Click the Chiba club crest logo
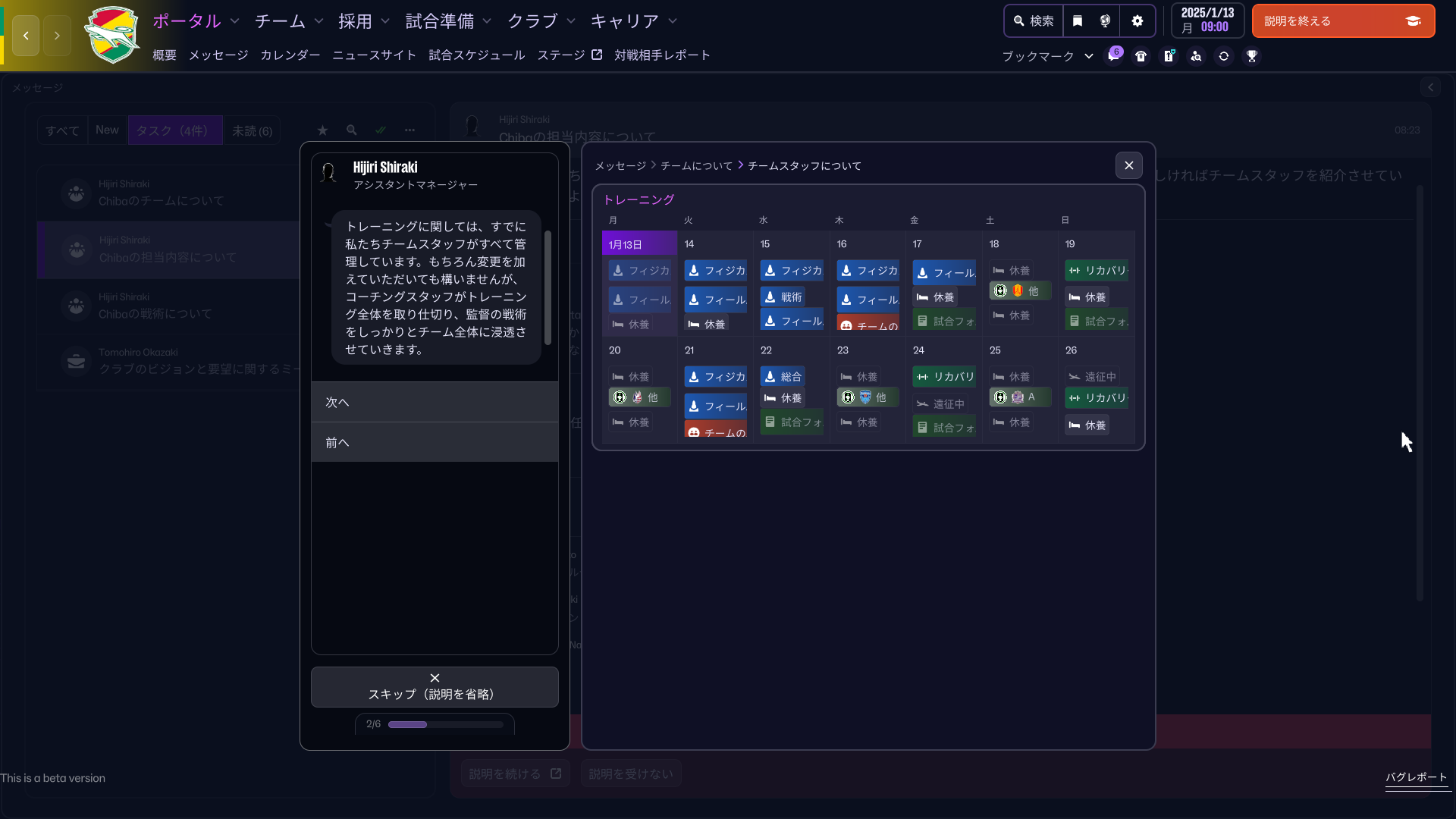Screen dimensions: 1456x819 pyautogui.click(x=112, y=35)
